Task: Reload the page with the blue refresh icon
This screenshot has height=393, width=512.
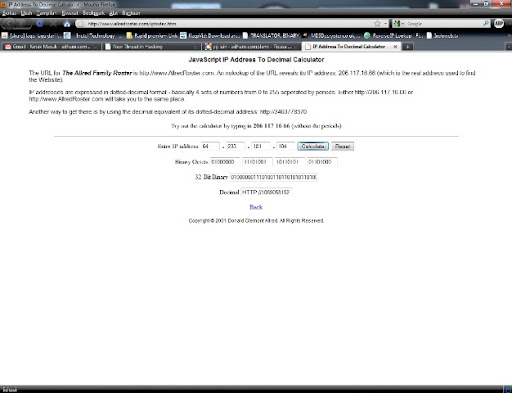Action: tap(39, 24)
